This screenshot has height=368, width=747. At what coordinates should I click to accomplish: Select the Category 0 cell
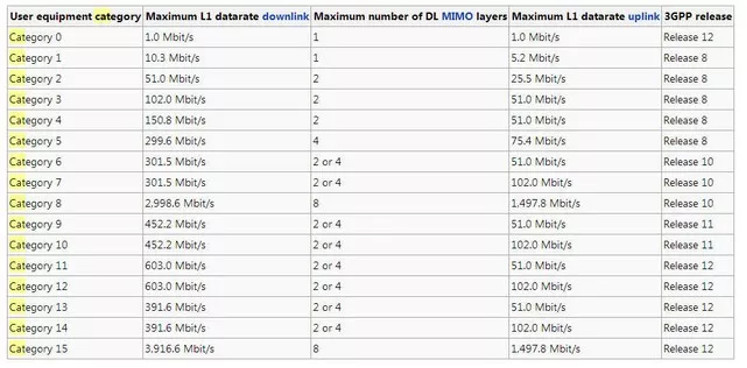pos(75,37)
